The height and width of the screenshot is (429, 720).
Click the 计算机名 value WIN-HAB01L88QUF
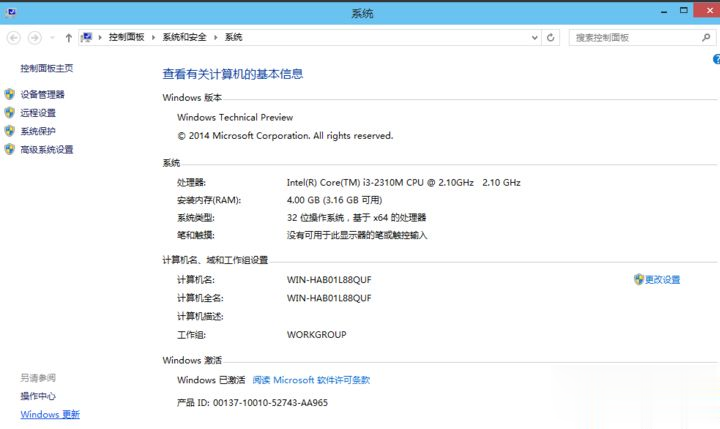[x=329, y=280]
